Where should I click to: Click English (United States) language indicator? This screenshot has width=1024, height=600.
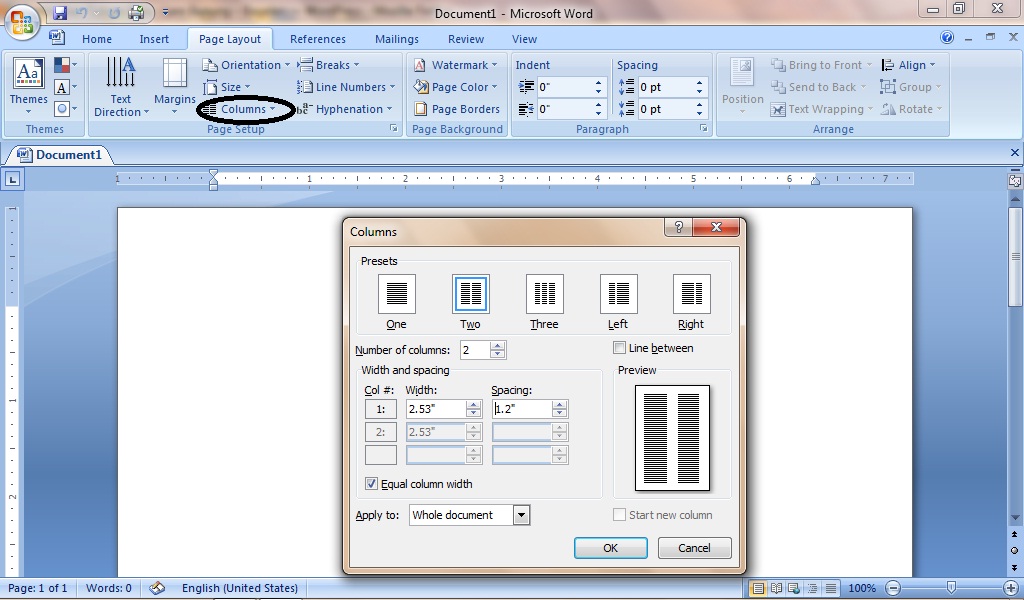[240, 588]
